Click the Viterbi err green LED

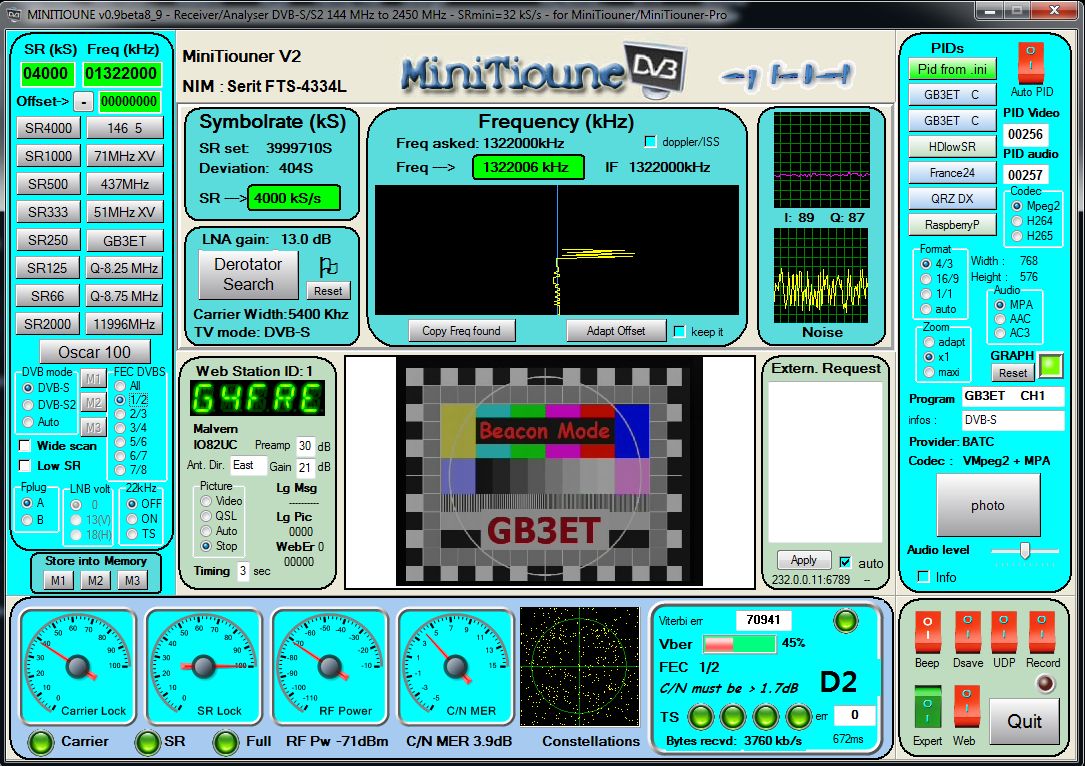tap(846, 621)
